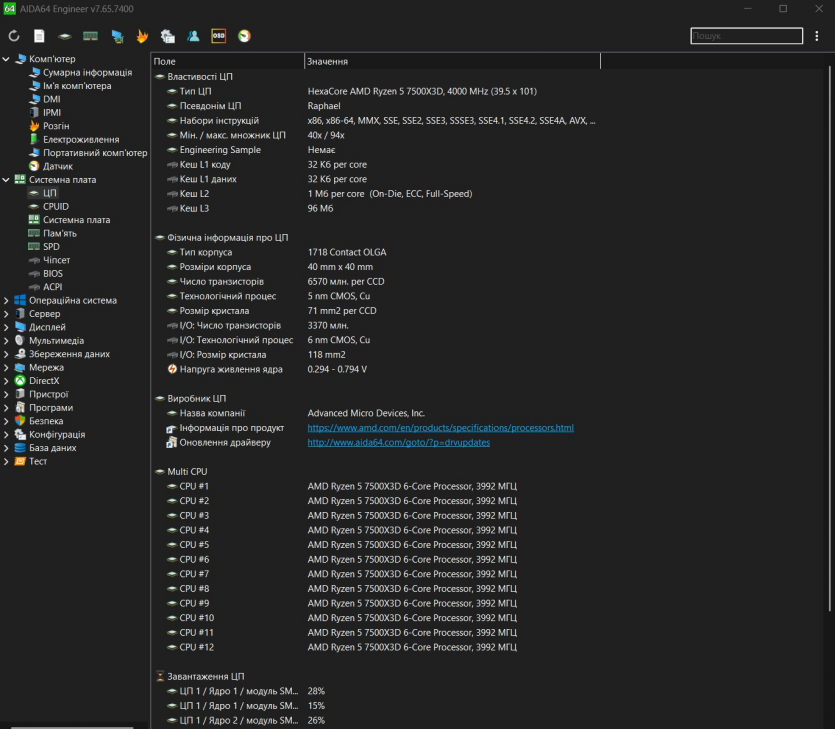Click the monitor diagnostics toolbar icon

coord(117,36)
